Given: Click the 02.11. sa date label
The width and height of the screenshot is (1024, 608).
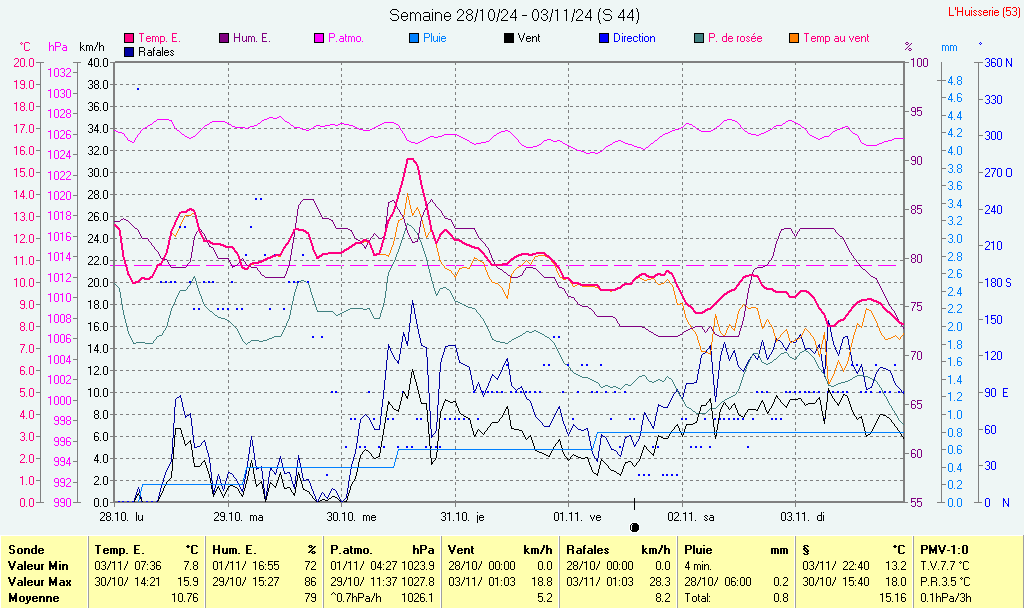Looking at the screenshot, I should click(x=691, y=517).
